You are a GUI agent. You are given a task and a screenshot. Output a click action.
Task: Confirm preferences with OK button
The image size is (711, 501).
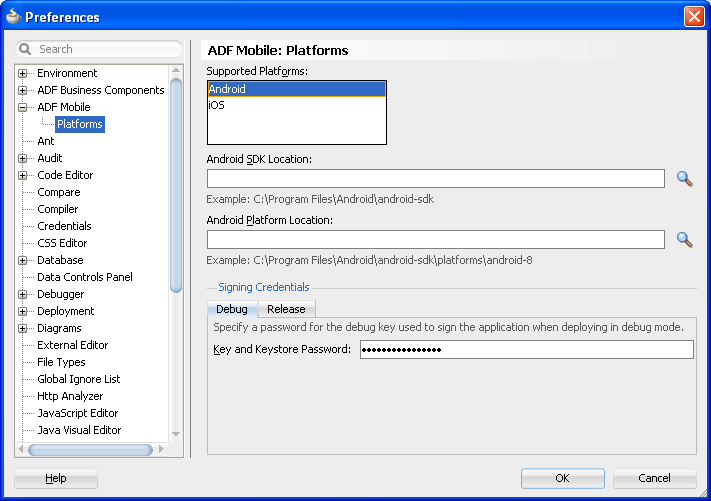tap(562, 478)
